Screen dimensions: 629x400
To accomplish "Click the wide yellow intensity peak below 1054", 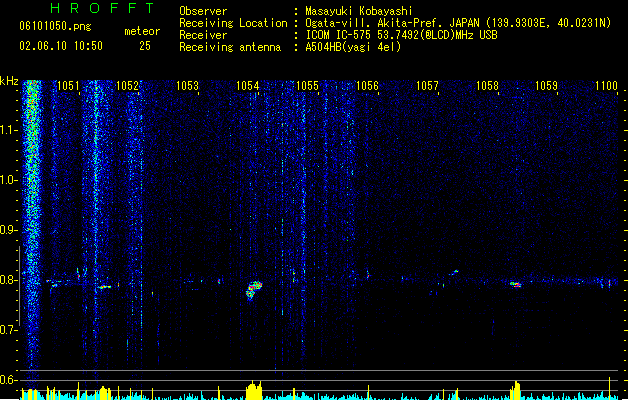I will pos(254,391).
